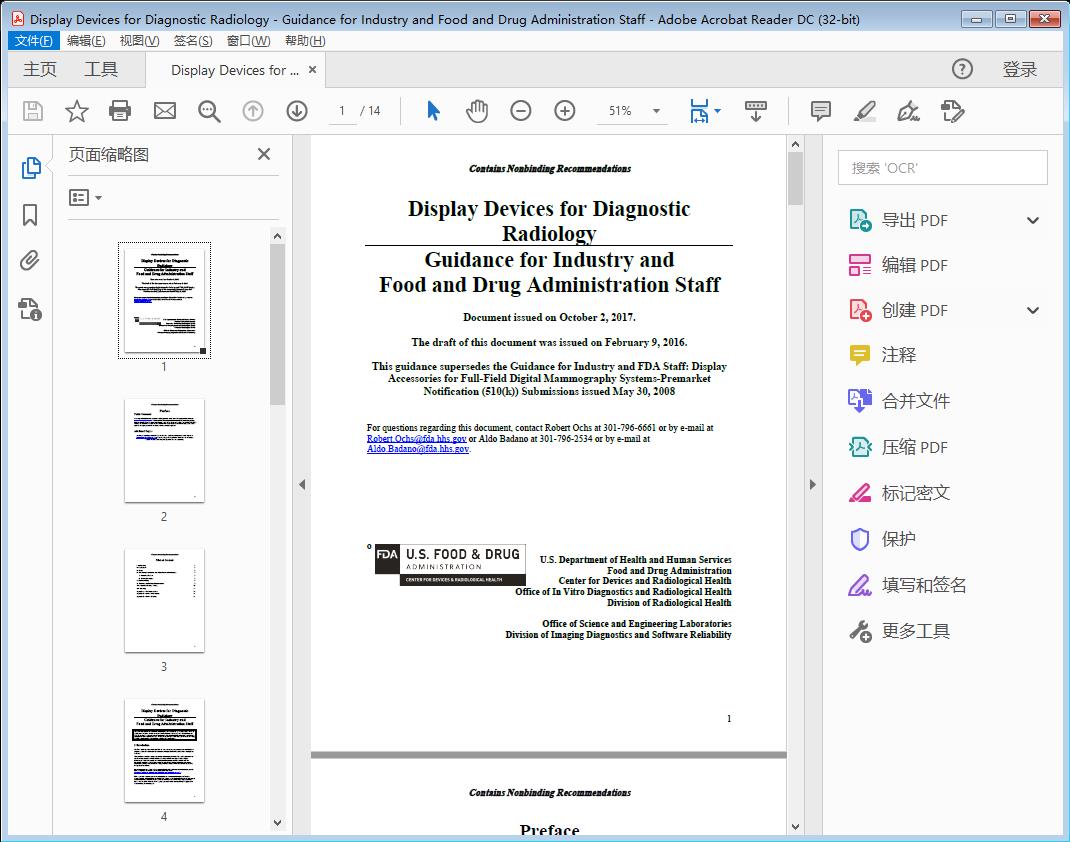Screen dimensions: 1070x842
Task: Toggle the page thumbnails panel
Action: [29, 168]
